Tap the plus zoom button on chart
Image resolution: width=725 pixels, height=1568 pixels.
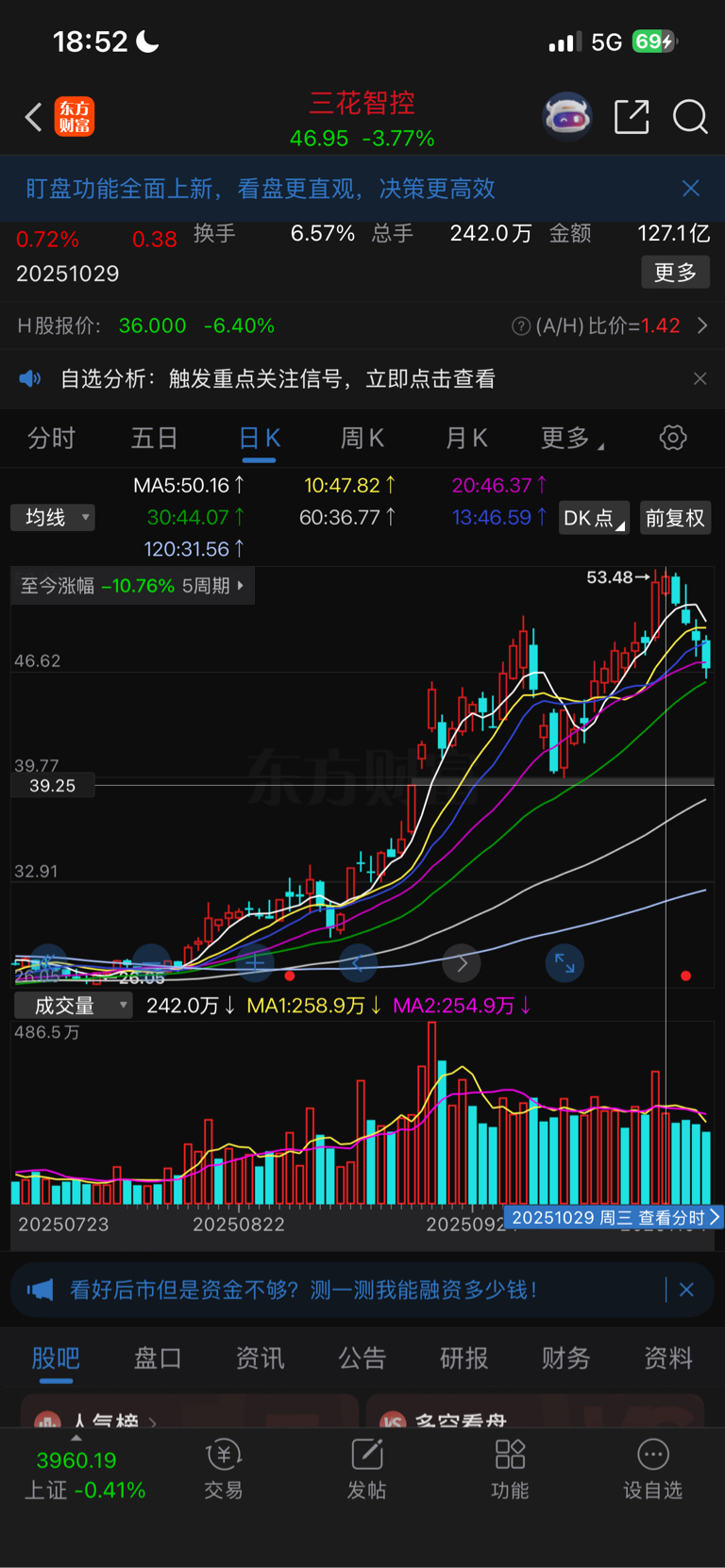254,963
